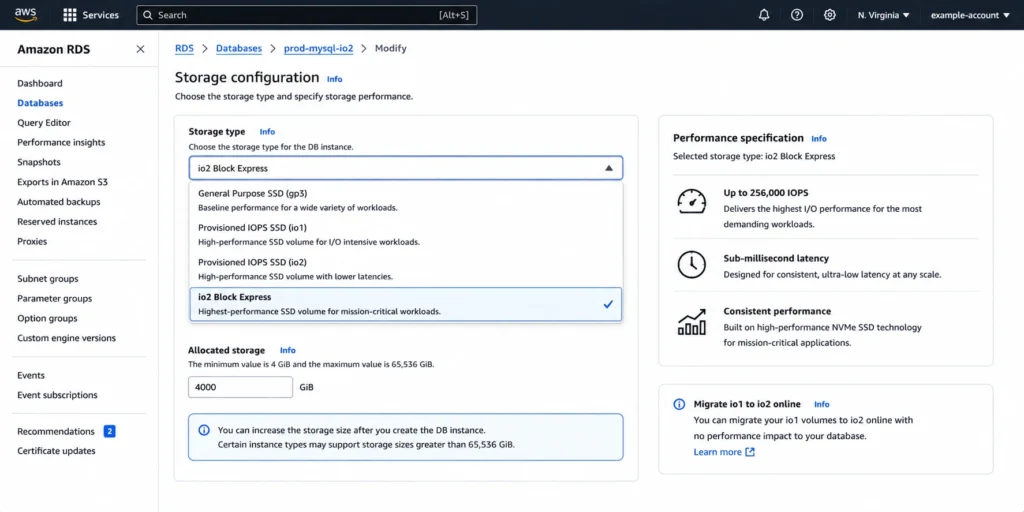Image resolution: width=1024 pixels, height=512 pixels.
Task: Open Certificate updates in the sidebar
Action: 56,451
